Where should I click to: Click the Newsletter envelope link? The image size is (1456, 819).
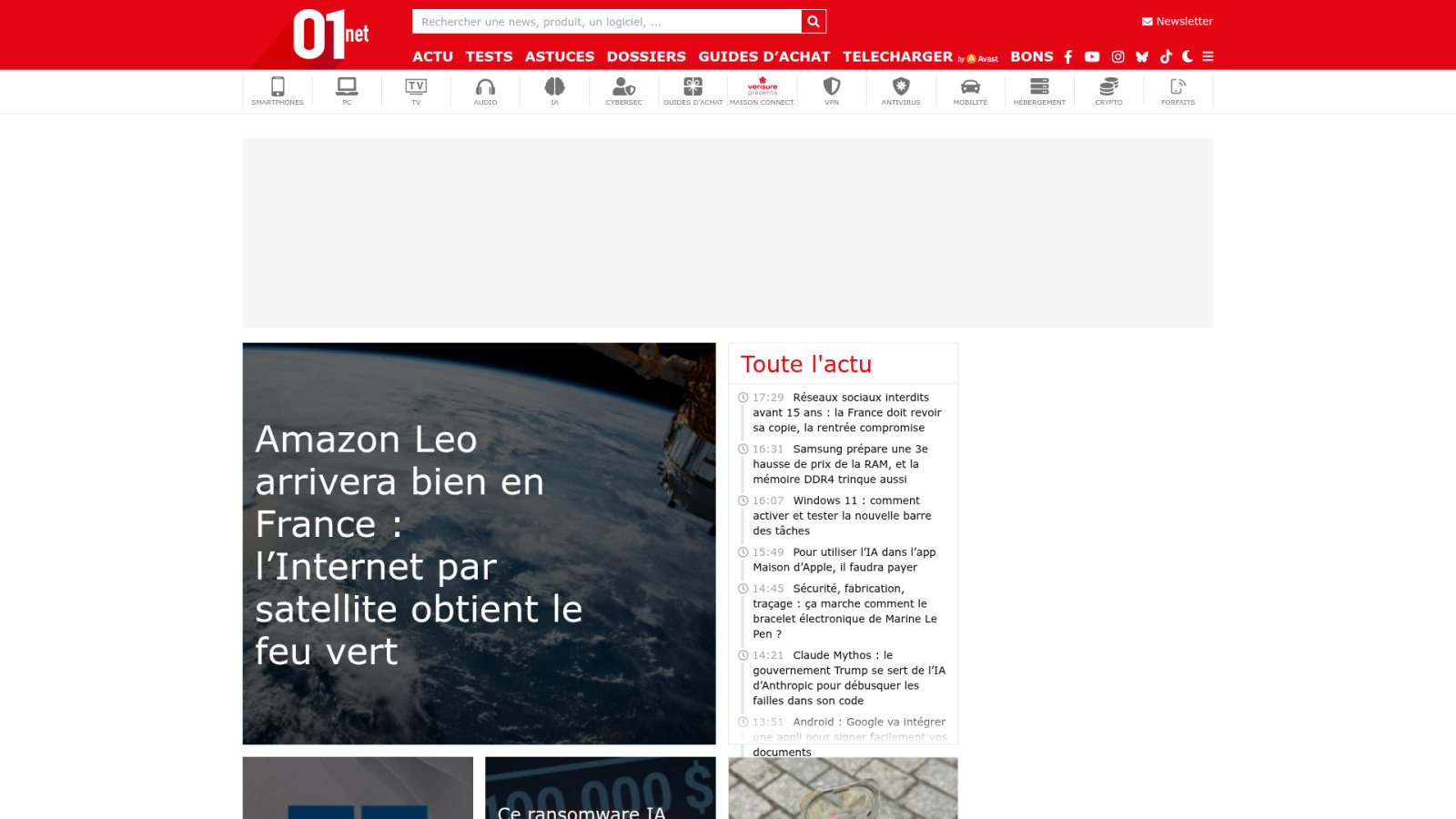[x=1177, y=21]
